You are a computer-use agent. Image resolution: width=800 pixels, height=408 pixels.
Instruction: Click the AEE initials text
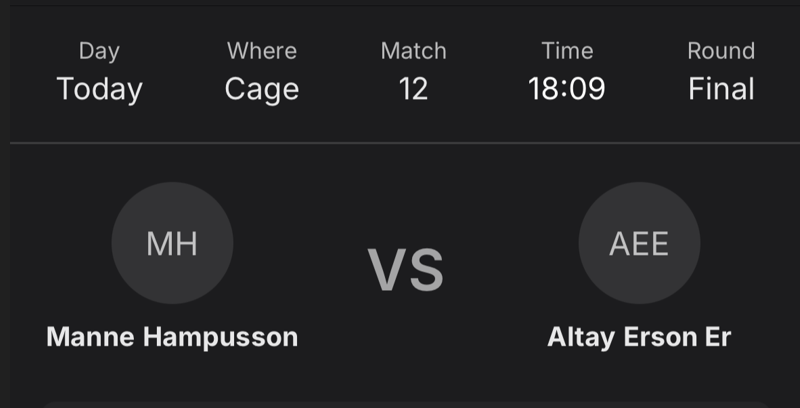[639, 244]
